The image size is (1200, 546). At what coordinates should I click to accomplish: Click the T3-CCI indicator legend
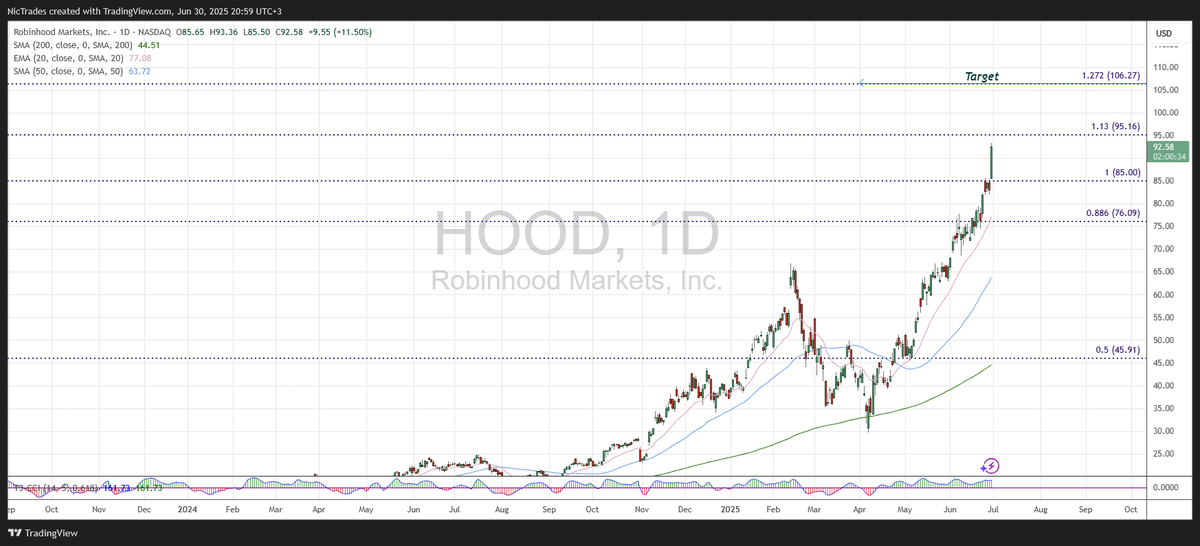point(86,487)
